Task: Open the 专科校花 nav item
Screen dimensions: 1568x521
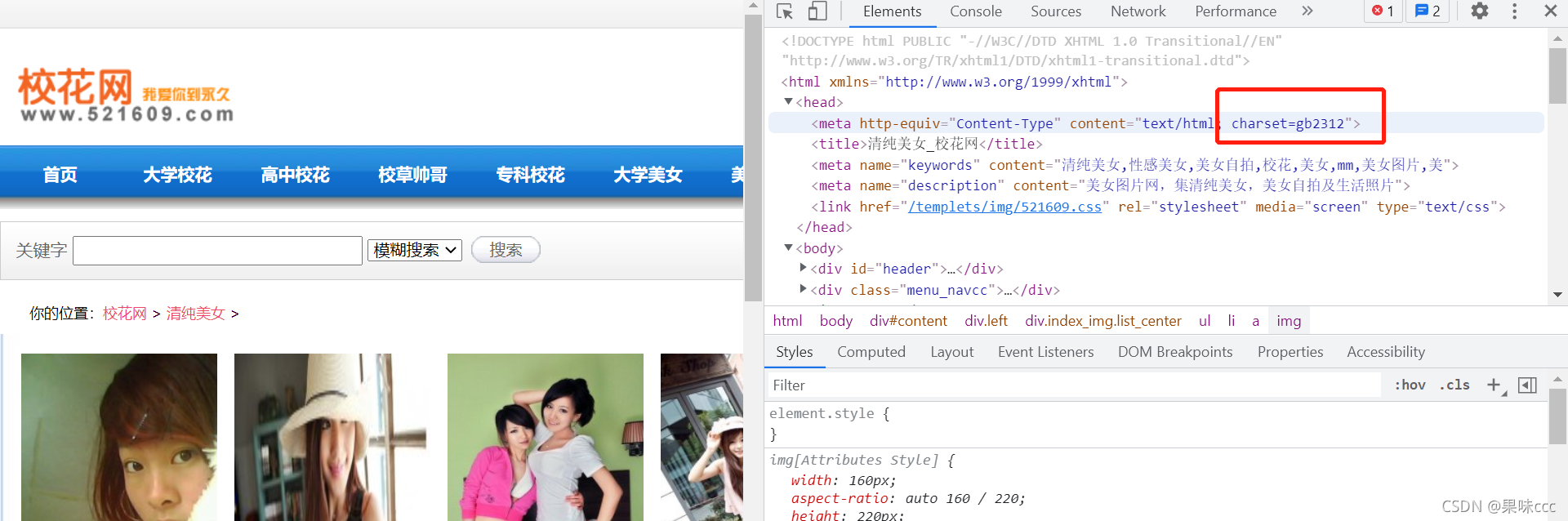Action: pyautogui.click(x=530, y=175)
